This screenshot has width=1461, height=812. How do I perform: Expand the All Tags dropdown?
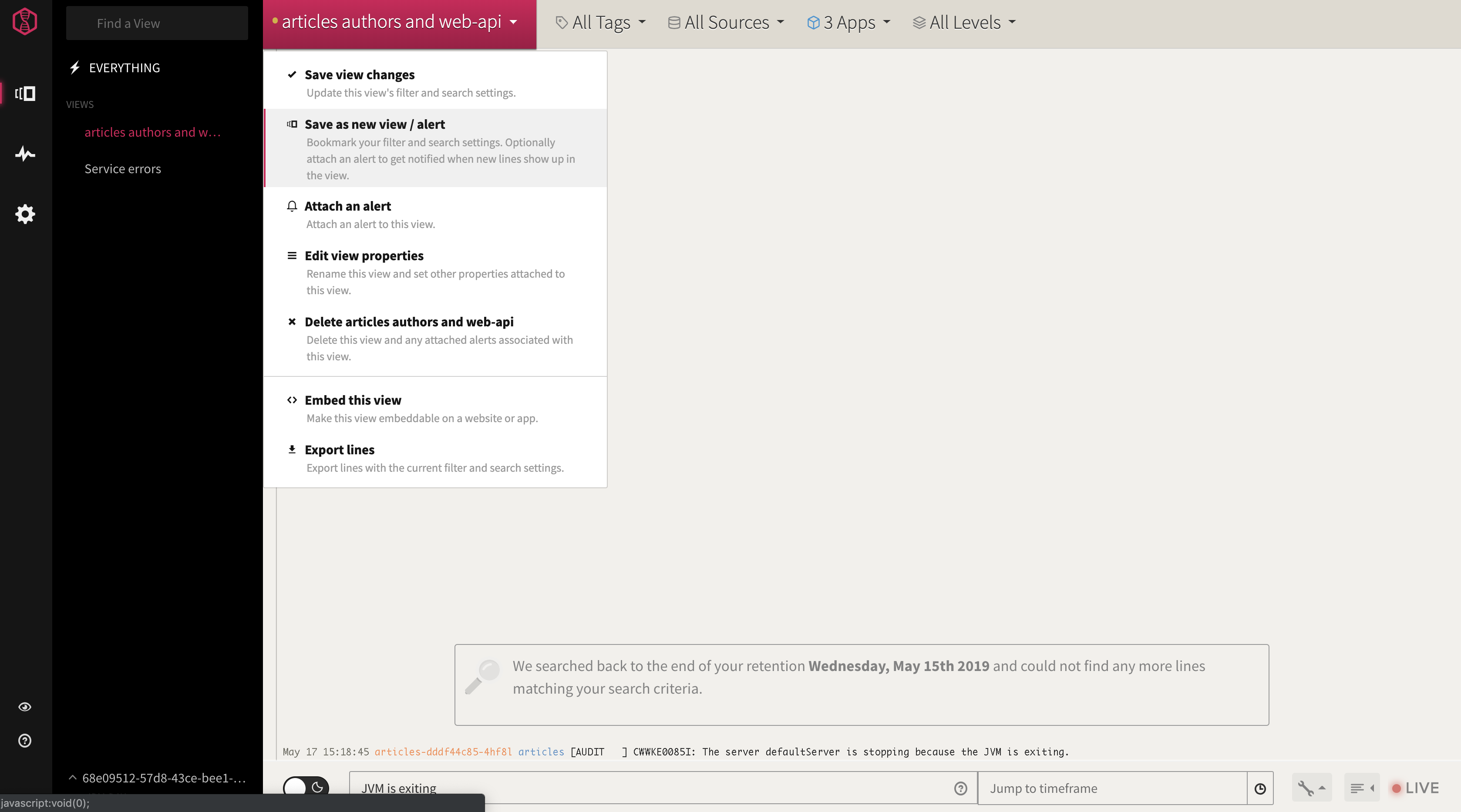601,23
